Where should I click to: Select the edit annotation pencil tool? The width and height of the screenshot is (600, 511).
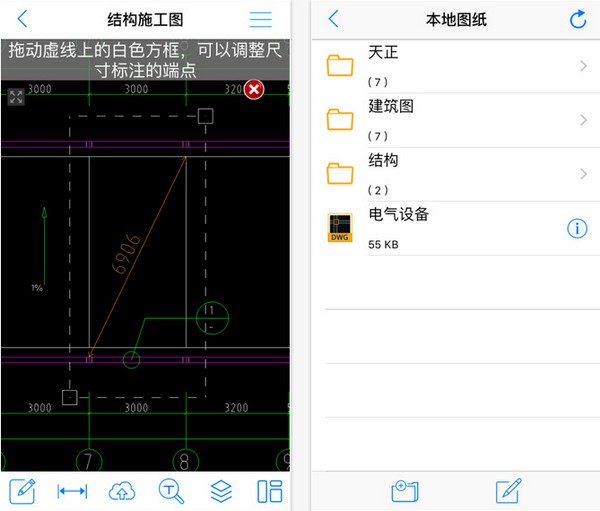pos(23,491)
